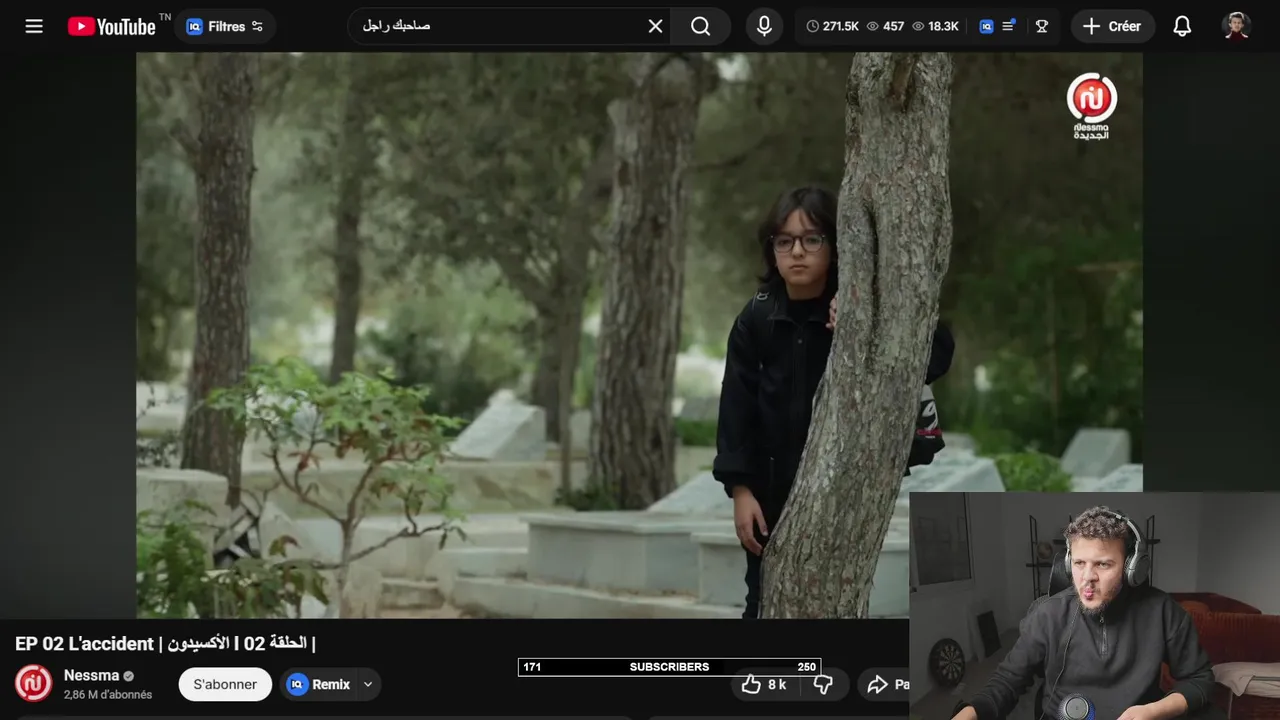Start voice search with the microphone
This screenshot has width=1280, height=720.
click(x=764, y=26)
